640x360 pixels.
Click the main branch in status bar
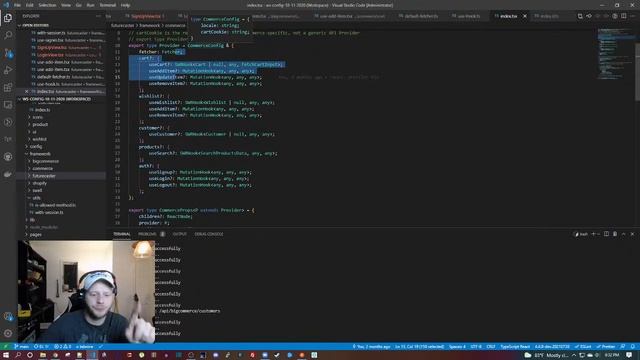pos(22,347)
